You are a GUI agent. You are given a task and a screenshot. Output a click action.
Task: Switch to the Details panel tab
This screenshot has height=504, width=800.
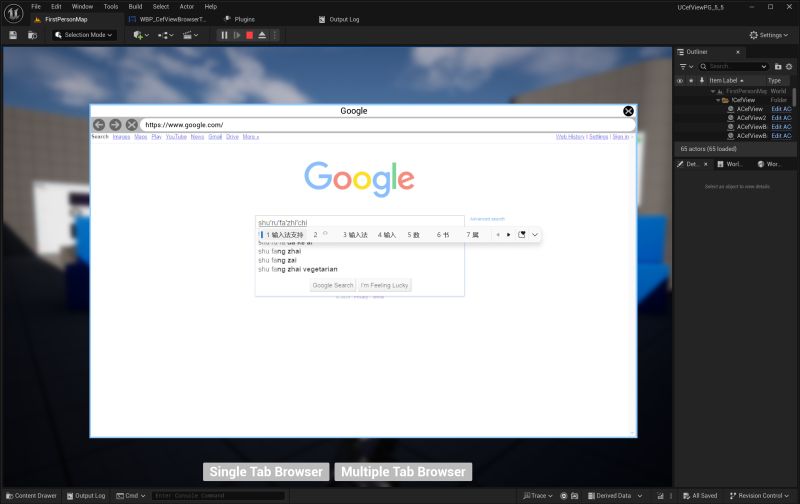[x=692, y=164]
